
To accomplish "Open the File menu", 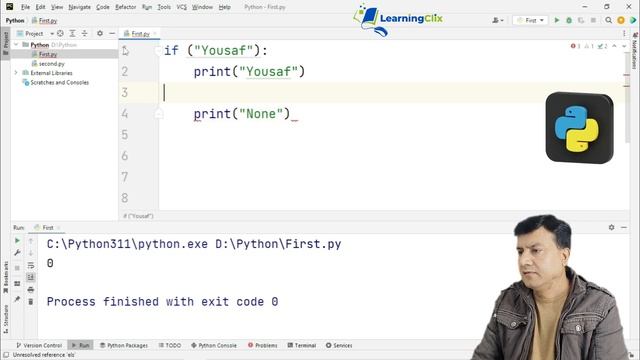I will tap(25, 7).
